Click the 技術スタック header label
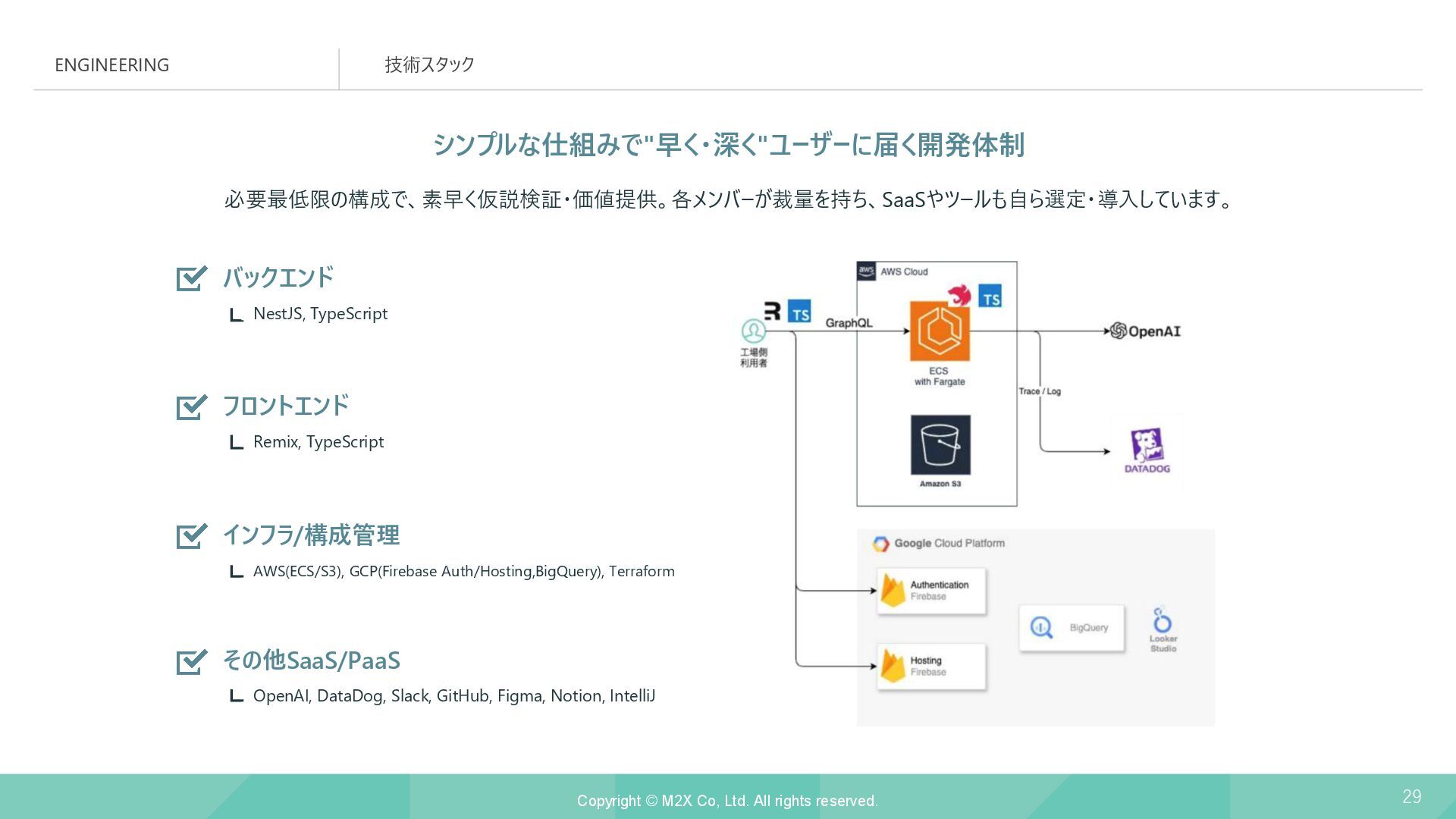Viewport: 1456px width, 819px height. coord(429,65)
